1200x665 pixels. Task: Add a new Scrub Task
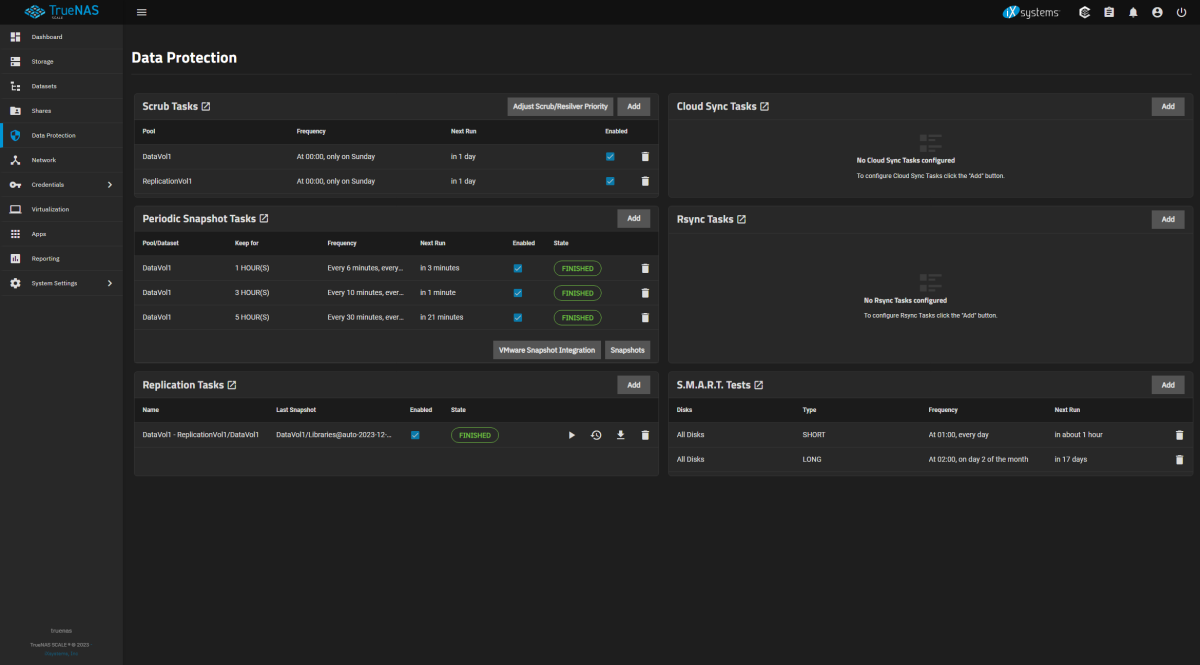(x=634, y=106)
